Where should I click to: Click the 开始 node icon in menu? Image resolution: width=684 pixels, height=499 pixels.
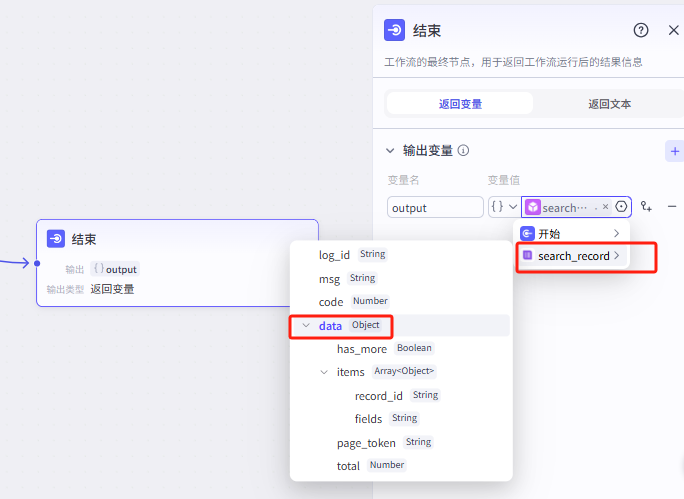(x=527, y=234)
